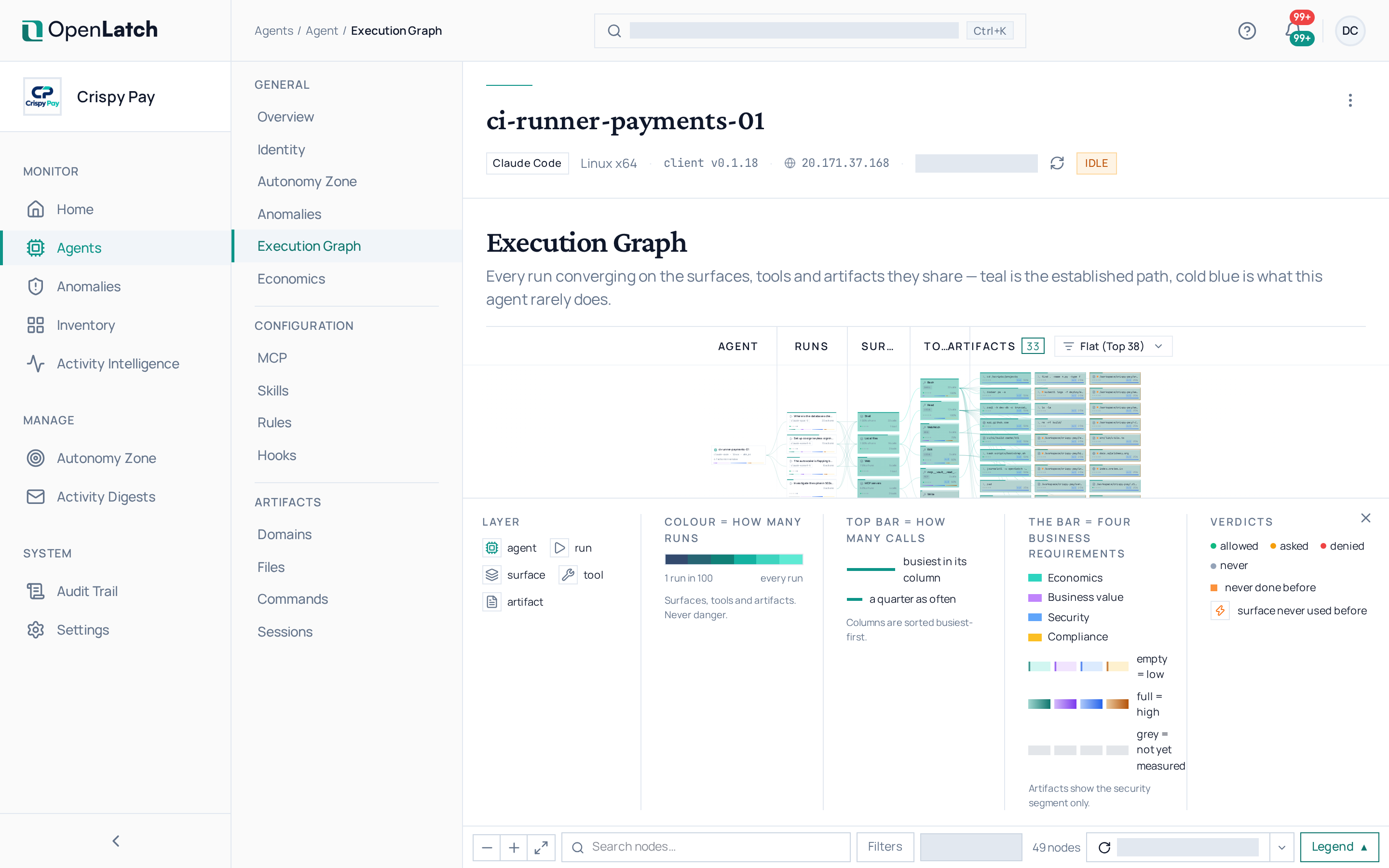This screenshot has height=868, width=1389.
Task: Select the Overview menu item
Action: [347, 117]
